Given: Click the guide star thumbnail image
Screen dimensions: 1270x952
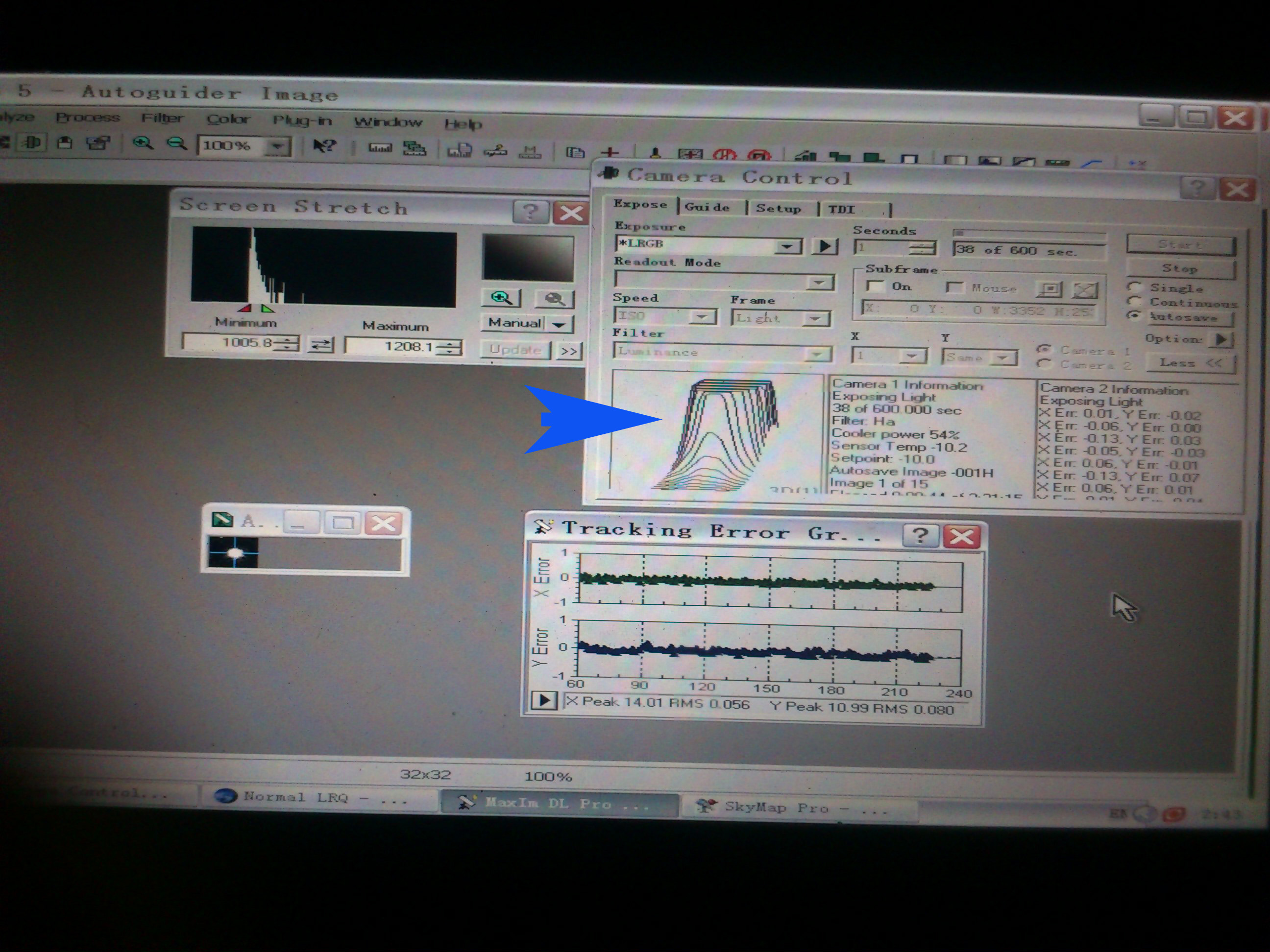Looking at the screenshot, I should click(234, 552).
